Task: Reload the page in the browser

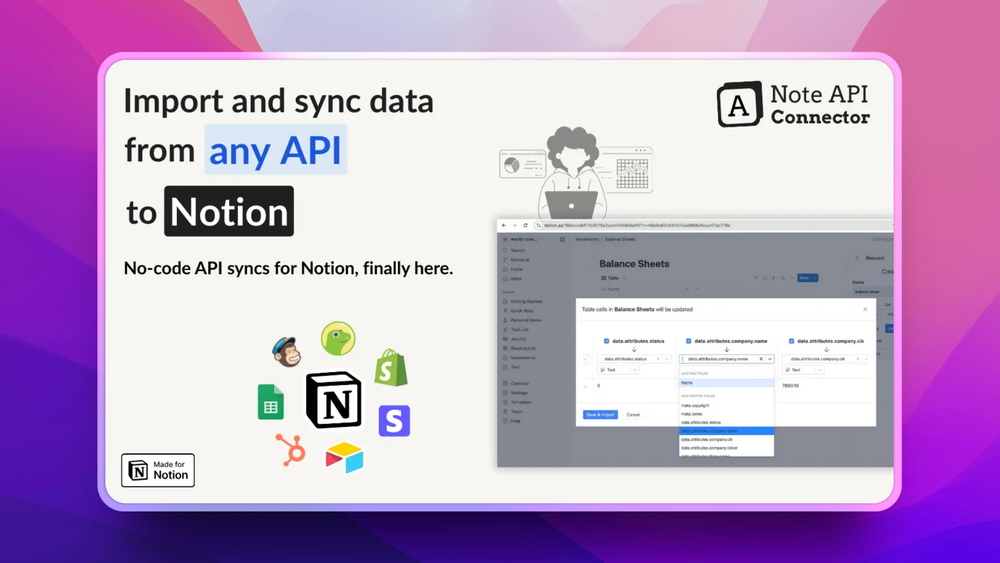Action: tap(526, 225)
